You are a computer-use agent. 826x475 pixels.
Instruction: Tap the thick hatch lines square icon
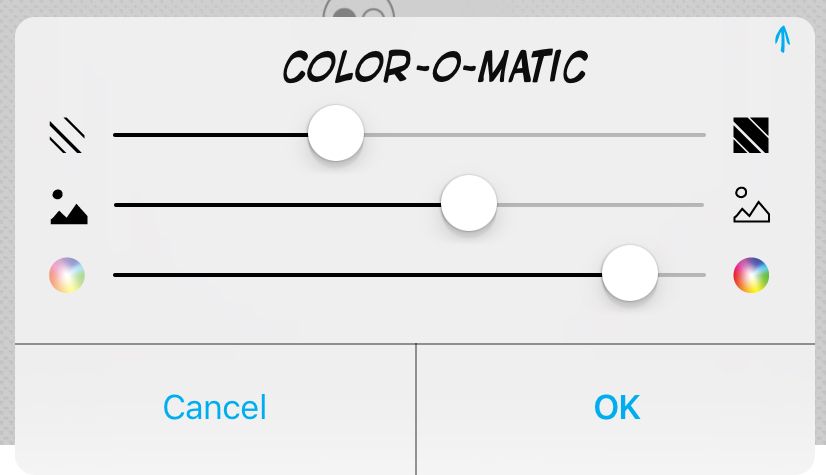pos(751,135)
